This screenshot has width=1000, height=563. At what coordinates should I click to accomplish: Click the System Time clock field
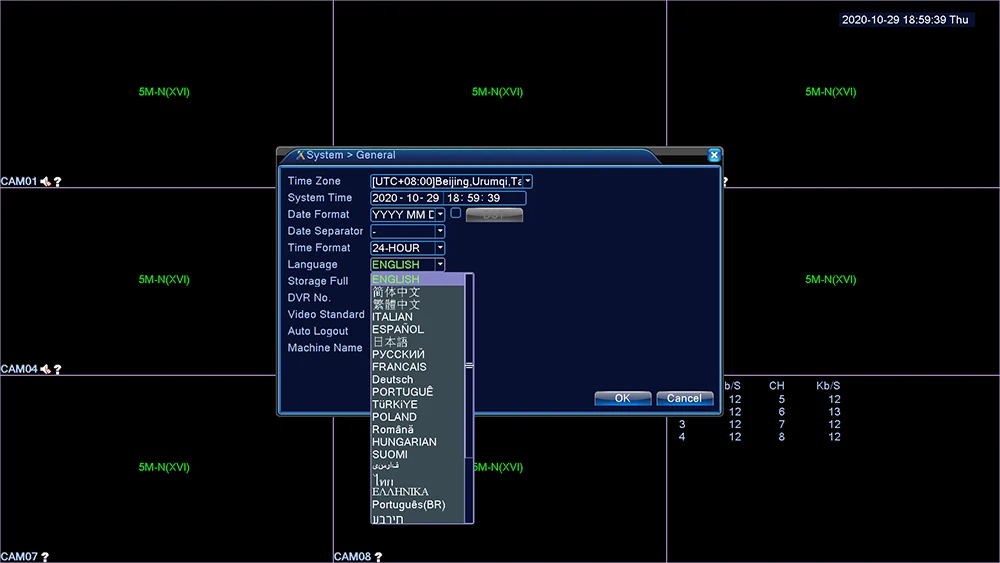(485, 198)
